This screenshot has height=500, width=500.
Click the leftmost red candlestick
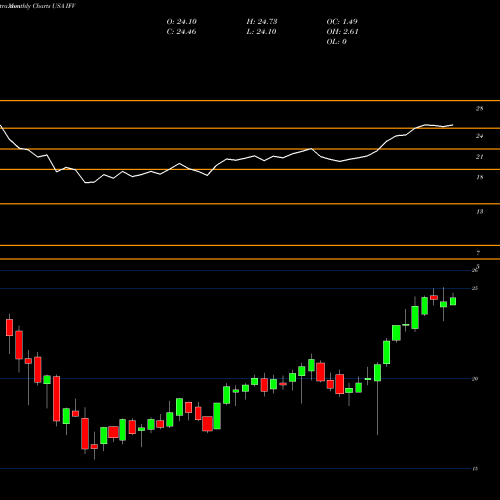pyautogui.click(x=9, y=327)
